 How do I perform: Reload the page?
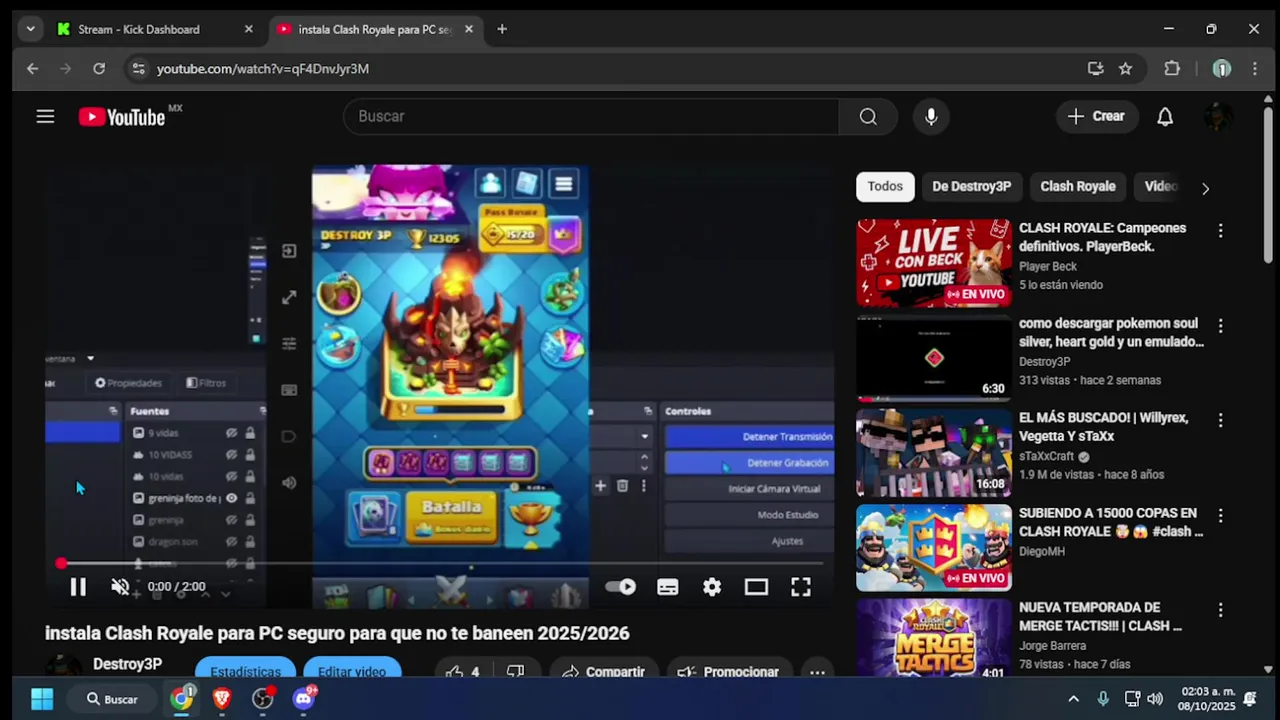(99, 68)
